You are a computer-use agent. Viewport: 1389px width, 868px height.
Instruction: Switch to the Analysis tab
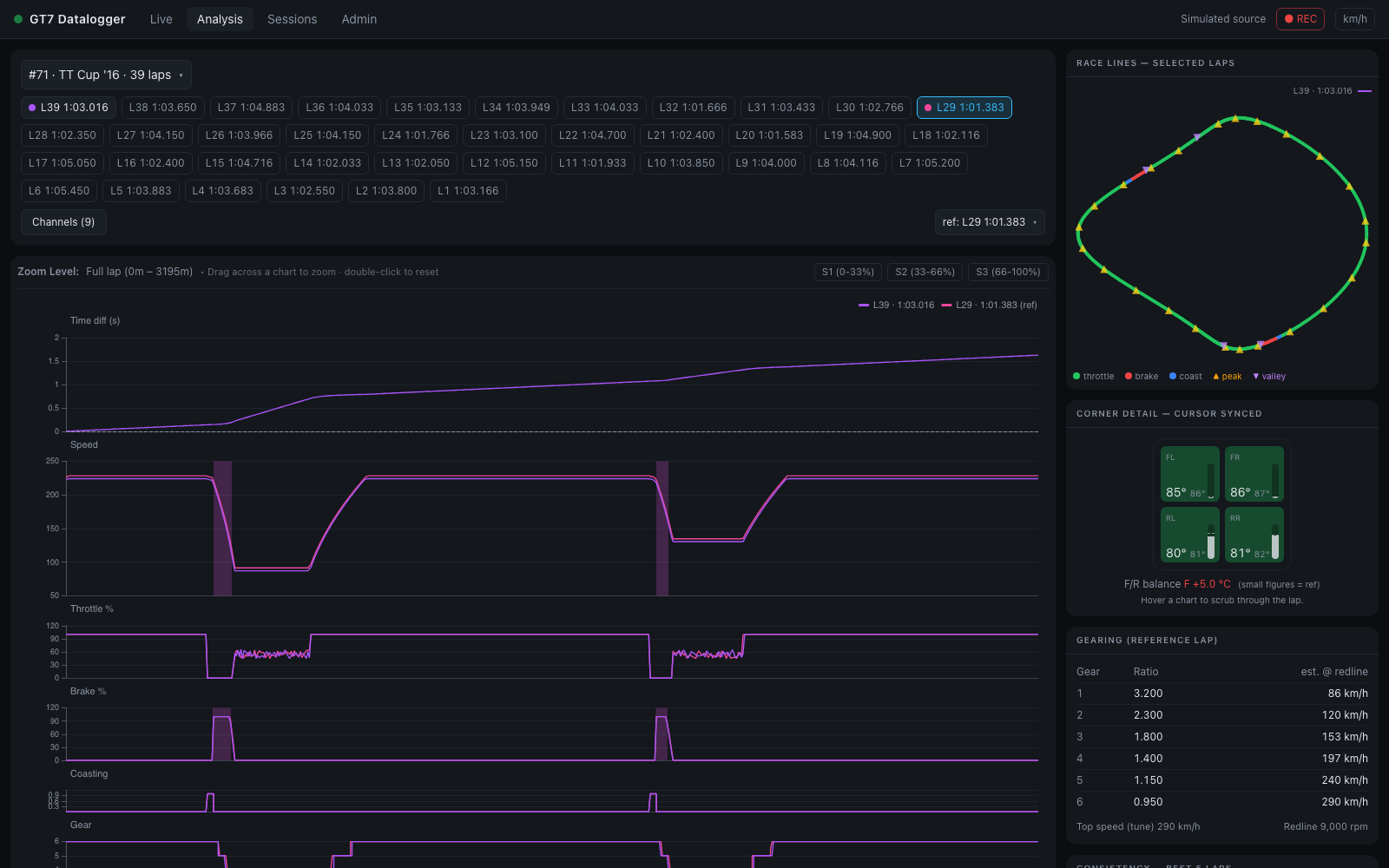coord(220,19)
